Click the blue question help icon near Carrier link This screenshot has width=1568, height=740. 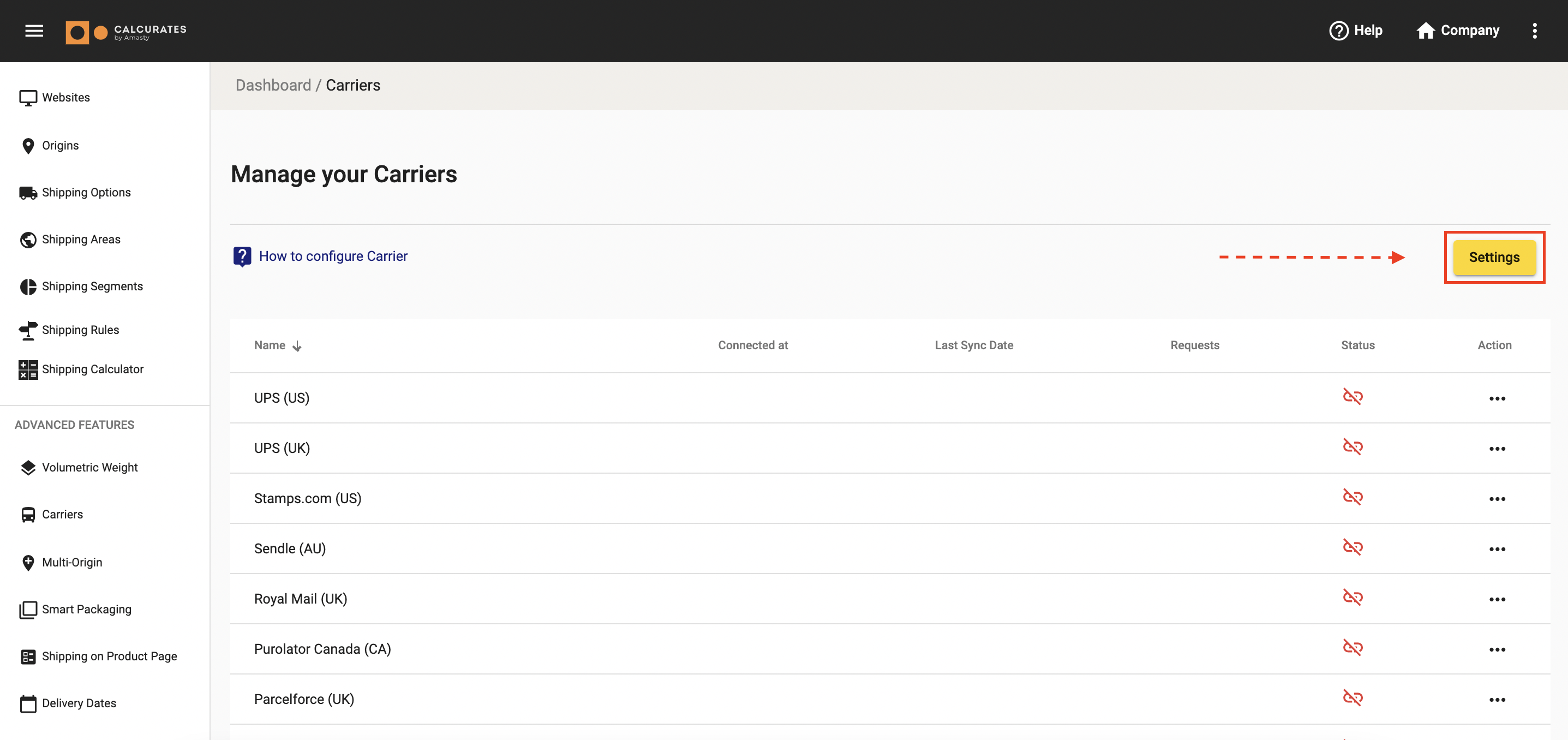(242, 257)
